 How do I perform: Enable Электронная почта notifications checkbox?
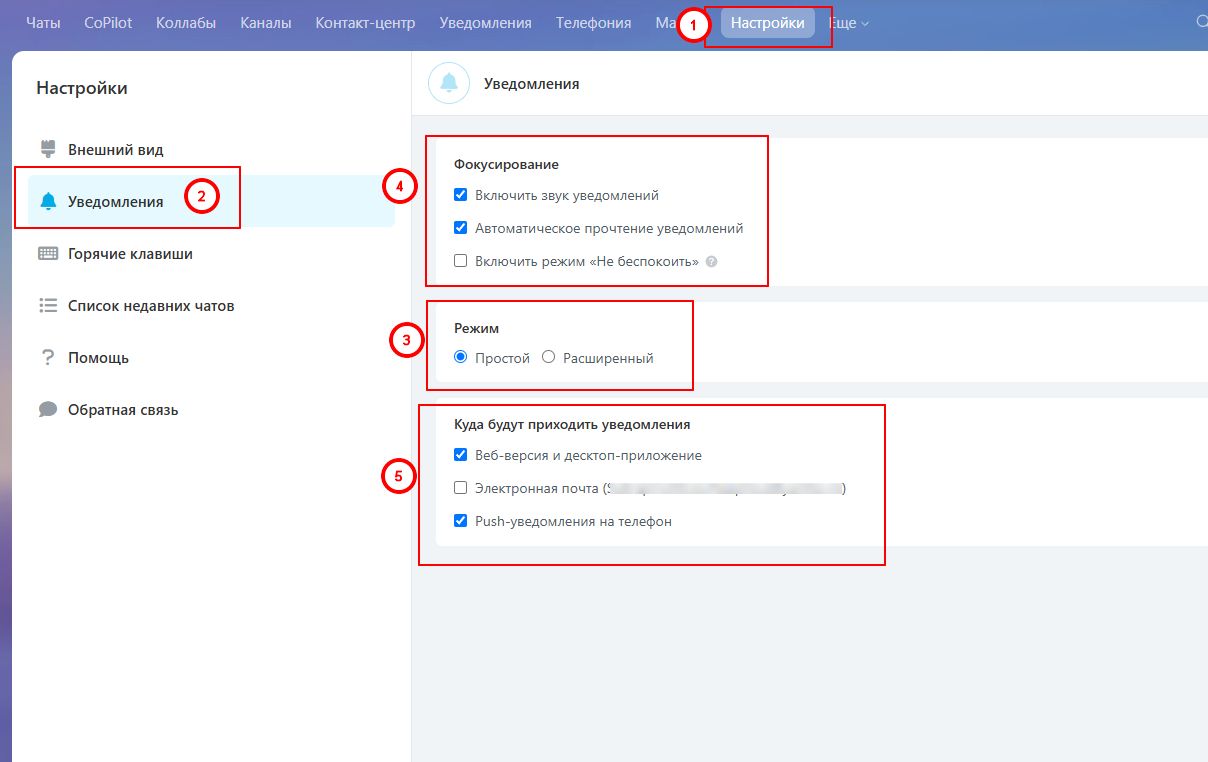point(461,488)
